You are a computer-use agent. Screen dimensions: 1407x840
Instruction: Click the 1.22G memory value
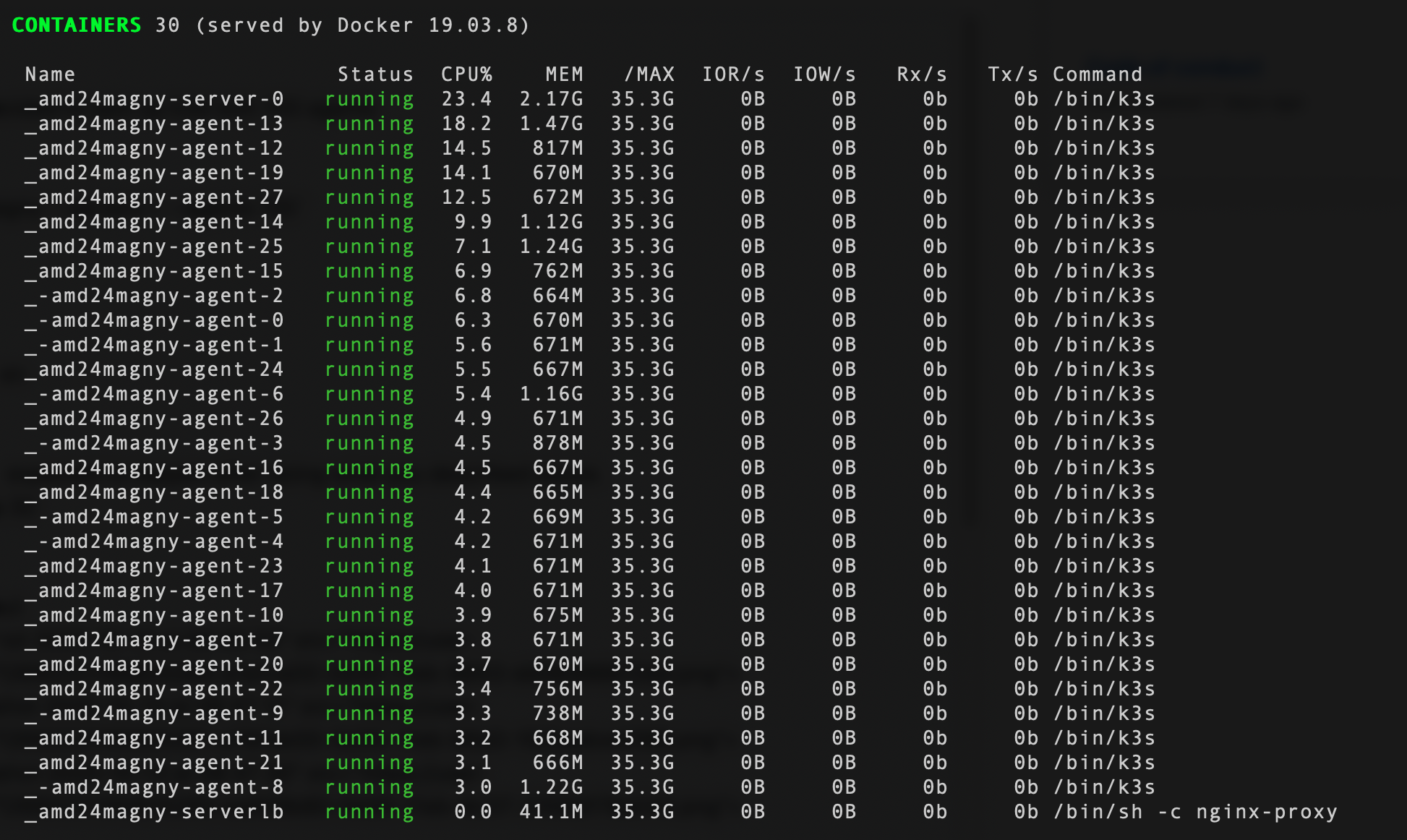(552, 787)
